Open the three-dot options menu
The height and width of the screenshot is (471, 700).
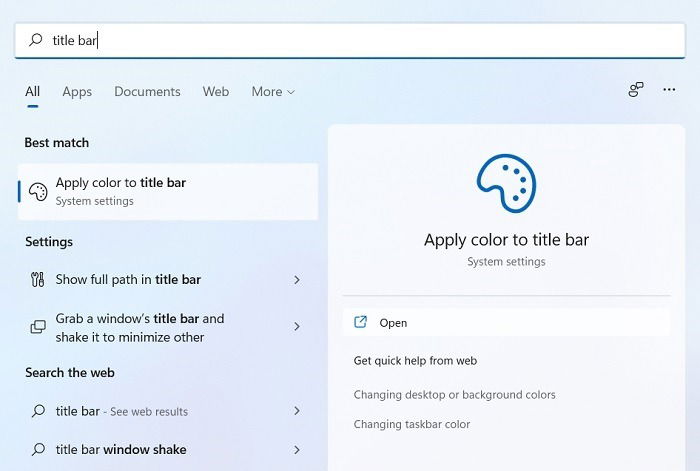pyautogui.click(x=669, y=90)
